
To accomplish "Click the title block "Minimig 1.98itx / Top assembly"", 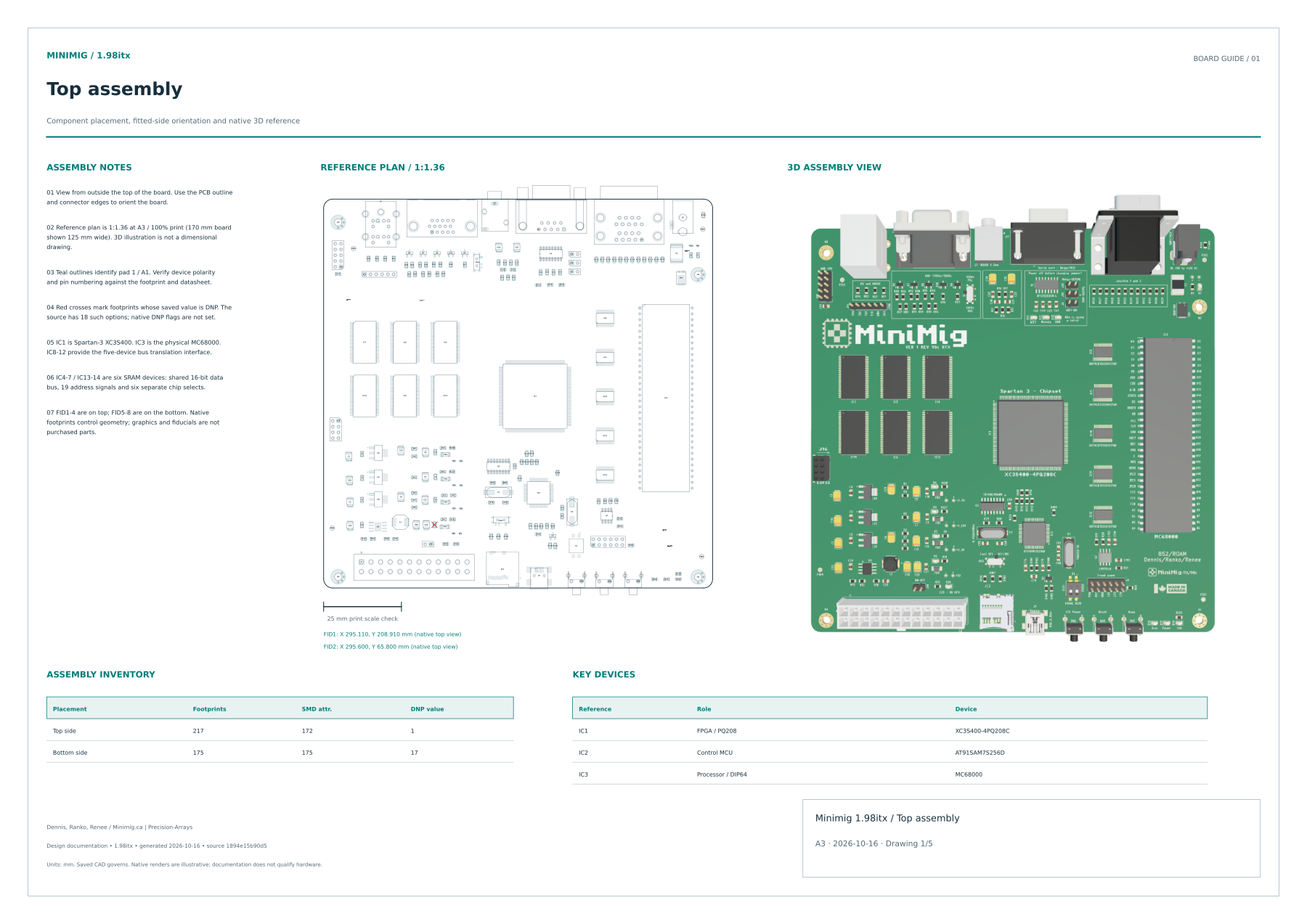I will coord(887,818).
